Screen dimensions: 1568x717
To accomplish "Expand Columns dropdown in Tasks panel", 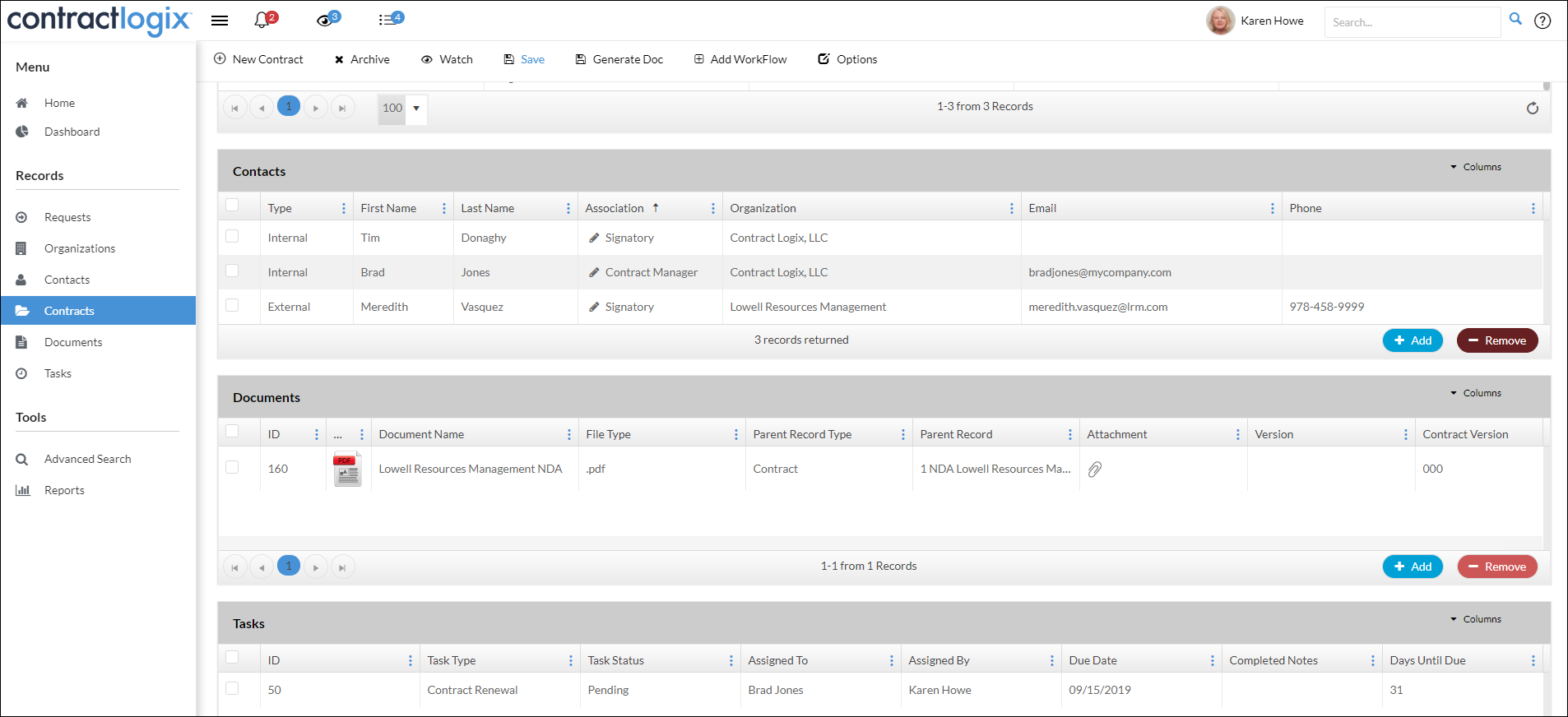I will tap(1476, 619).
